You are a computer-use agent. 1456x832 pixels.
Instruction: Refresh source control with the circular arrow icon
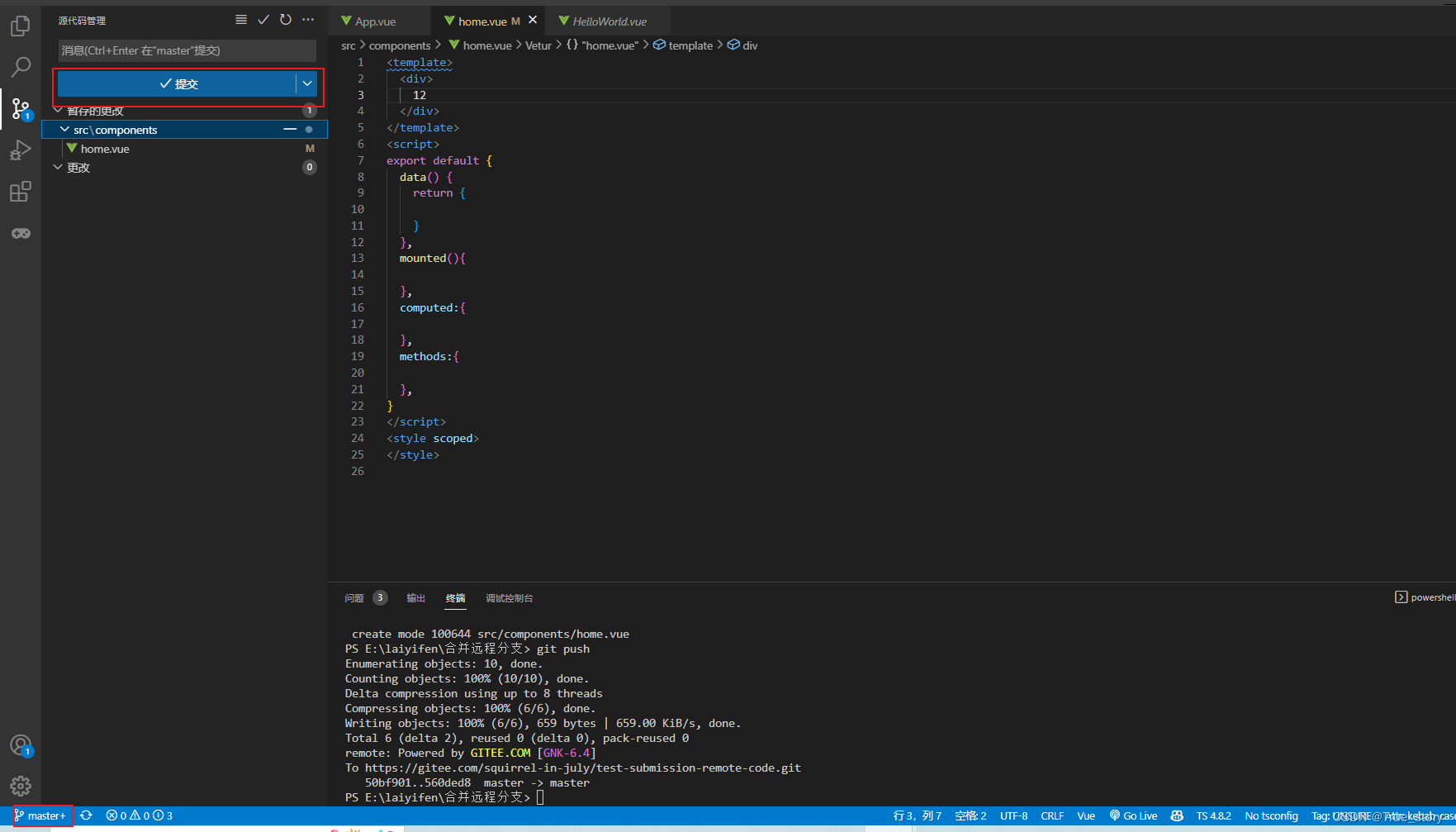[x=286, y=20]
